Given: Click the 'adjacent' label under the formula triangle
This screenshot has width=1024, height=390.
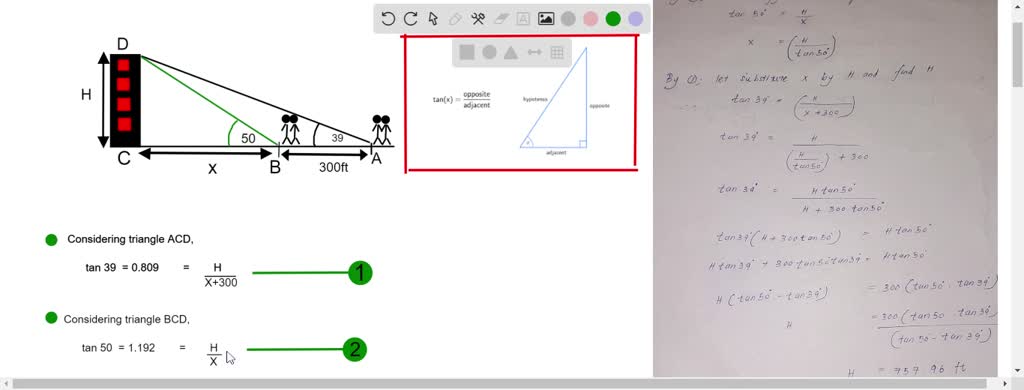Looking at the screenshot, I should [x=556, y=152].
